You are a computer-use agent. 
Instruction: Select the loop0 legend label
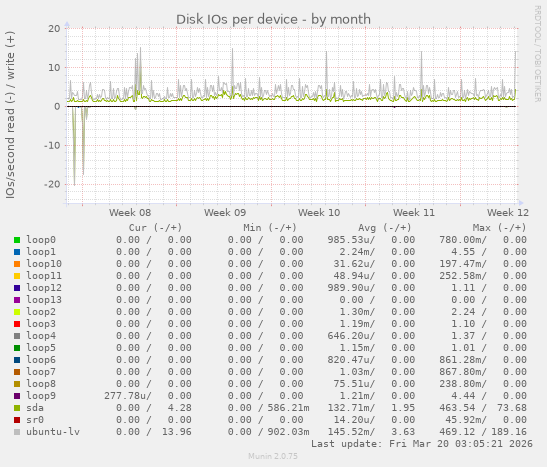tap(41, 240)
